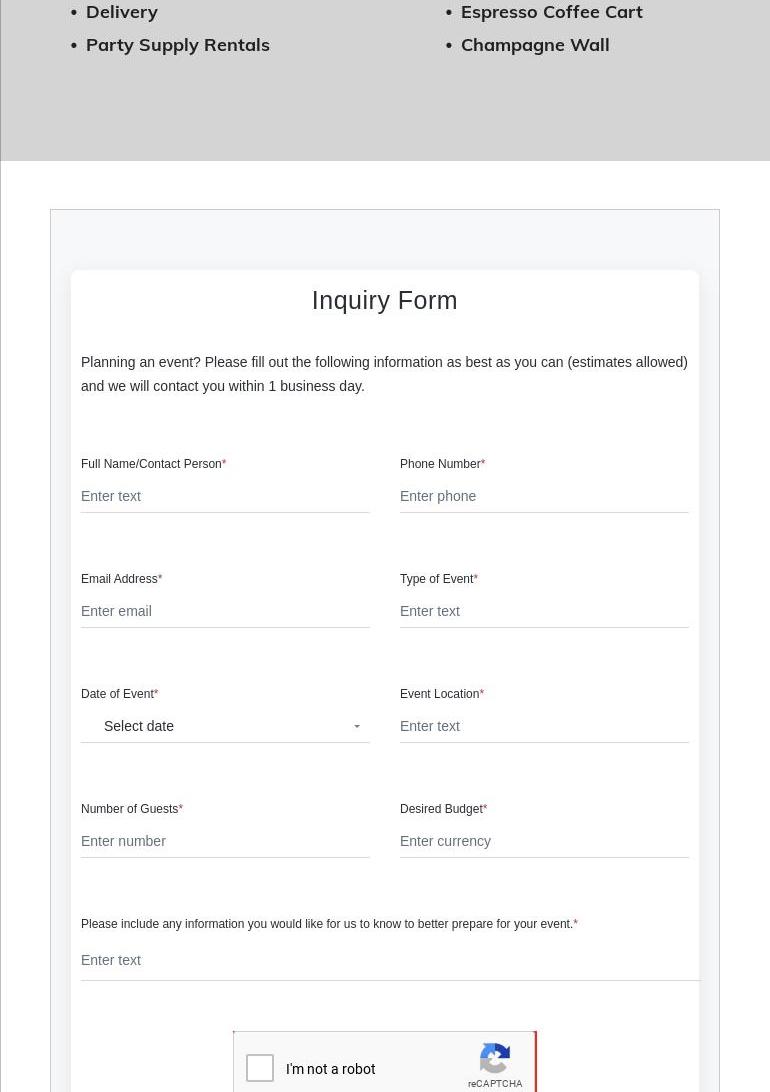Screen dimensions: 770x1092
Task: Click the Delivery list item
Action: (122, 12)
